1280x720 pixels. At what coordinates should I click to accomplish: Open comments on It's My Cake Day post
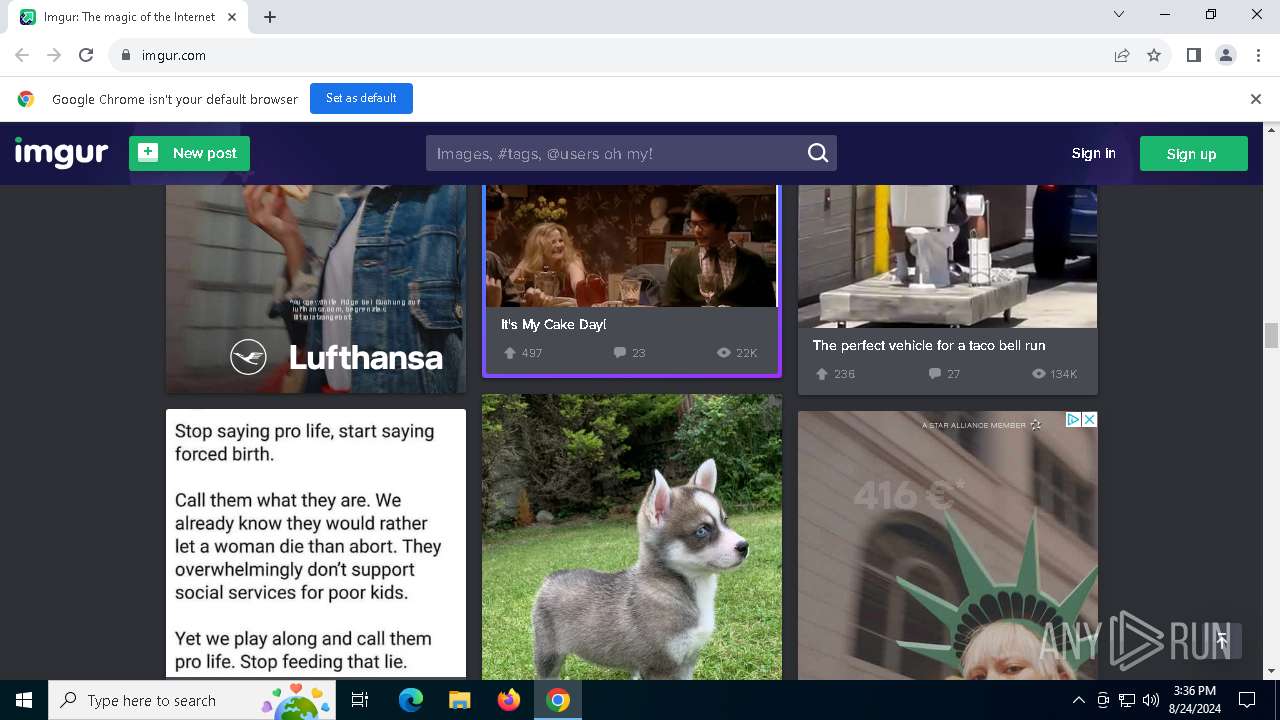coord(619,353)
